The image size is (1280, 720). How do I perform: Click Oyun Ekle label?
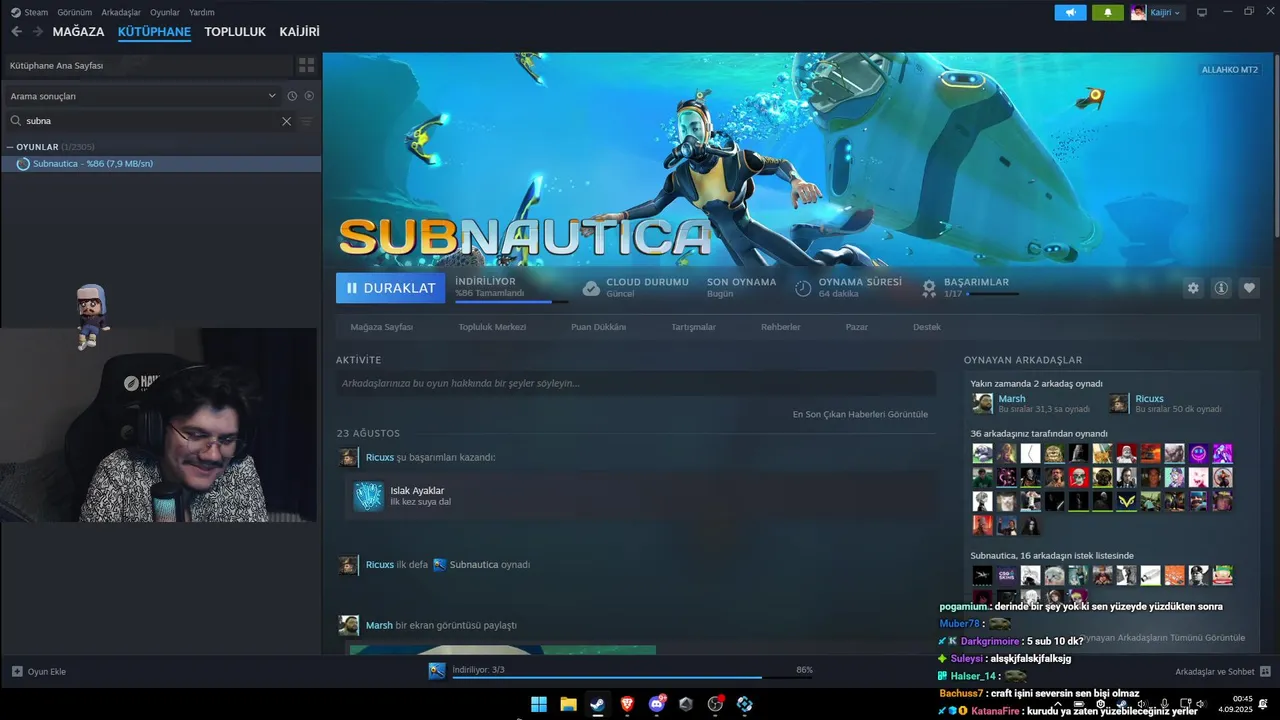47,672
